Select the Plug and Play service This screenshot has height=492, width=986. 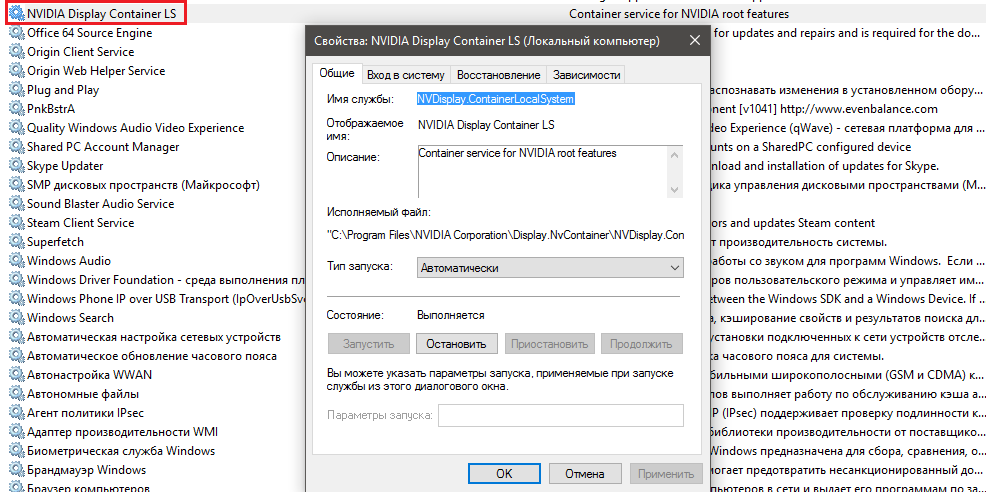tap(63, 90)
